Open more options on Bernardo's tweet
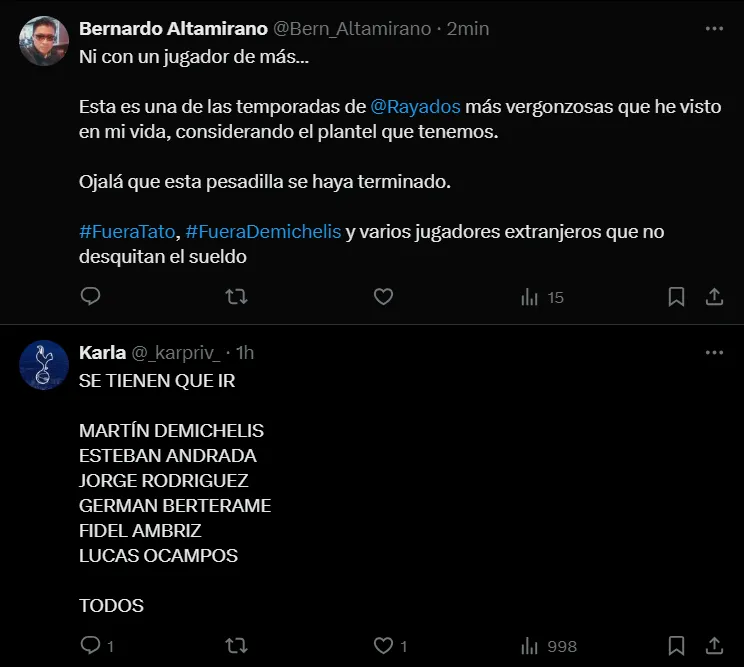The width and height of the screenshot is (744, 667). point(714,29)
